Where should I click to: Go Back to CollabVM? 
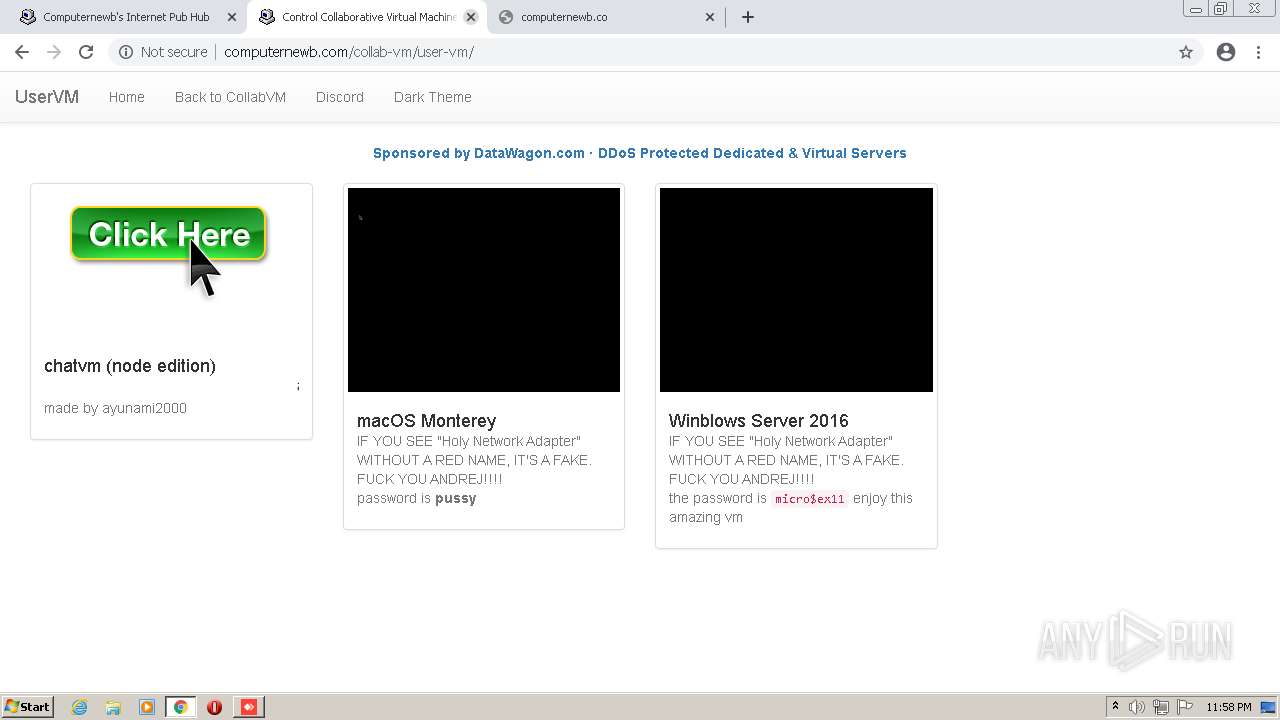(x=230, y=97)
